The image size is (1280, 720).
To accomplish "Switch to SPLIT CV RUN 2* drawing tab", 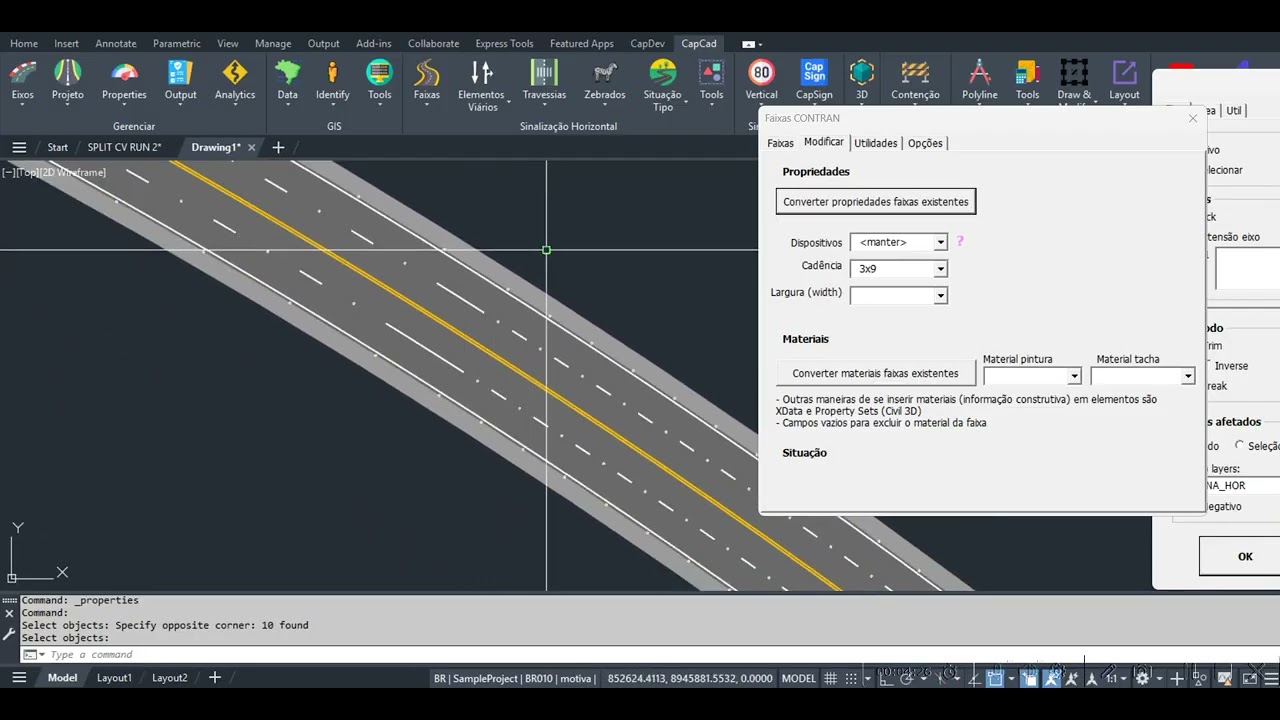I will coord(124,147).
